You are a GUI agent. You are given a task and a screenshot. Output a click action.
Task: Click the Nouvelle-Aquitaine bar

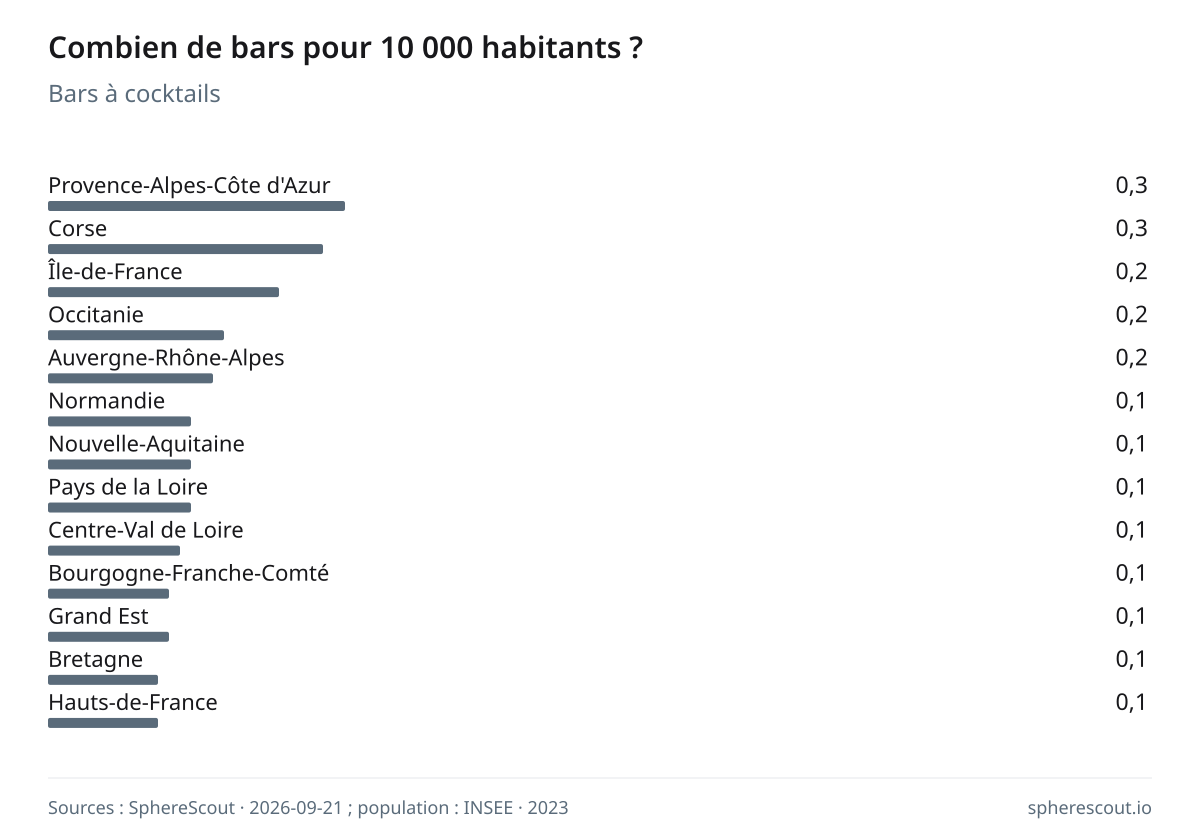point(119,464)
